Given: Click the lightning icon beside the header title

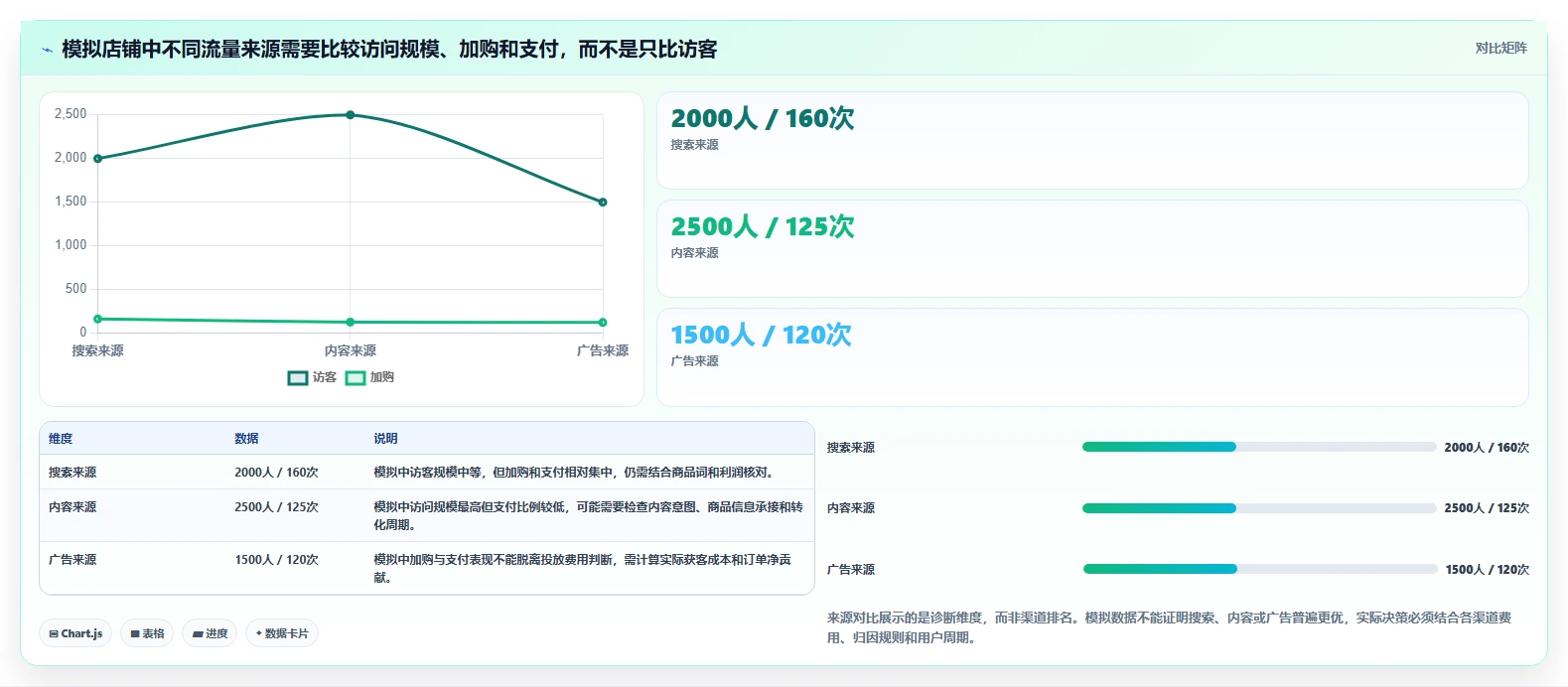Looking at the screenshot, I should click(x=47, y=50).
